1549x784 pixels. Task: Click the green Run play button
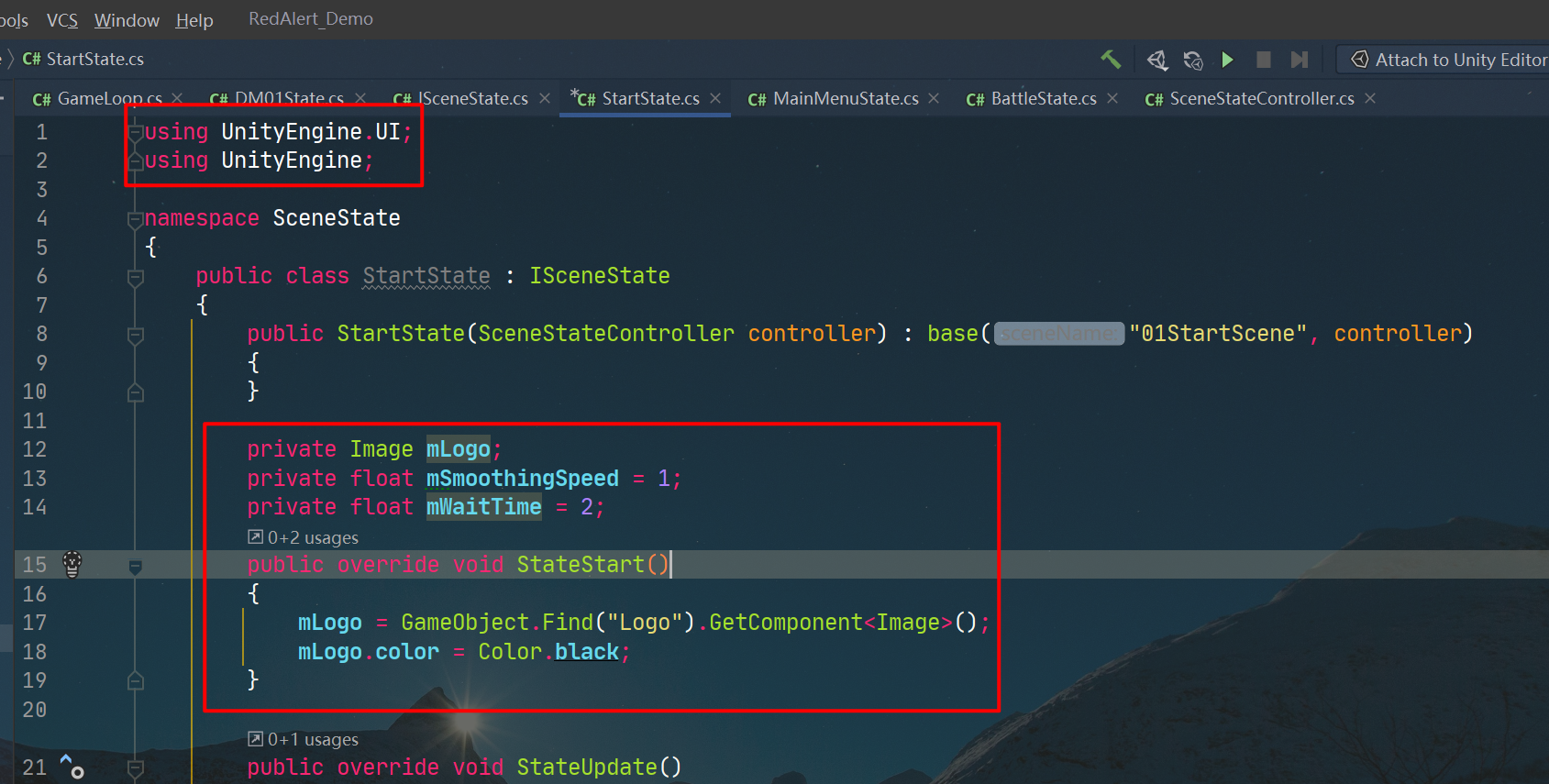click(x=1227, y=60)
